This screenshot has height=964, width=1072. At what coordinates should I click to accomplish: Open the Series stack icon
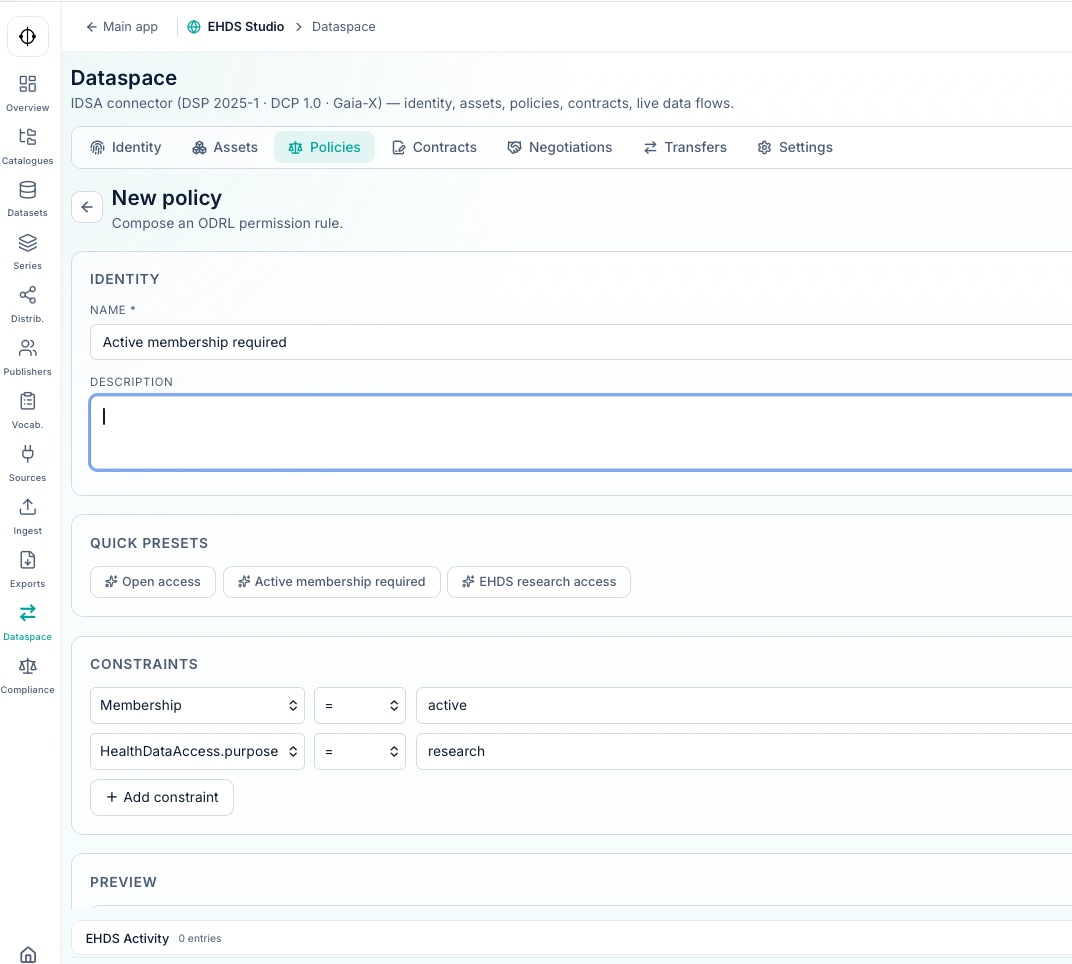27,244
